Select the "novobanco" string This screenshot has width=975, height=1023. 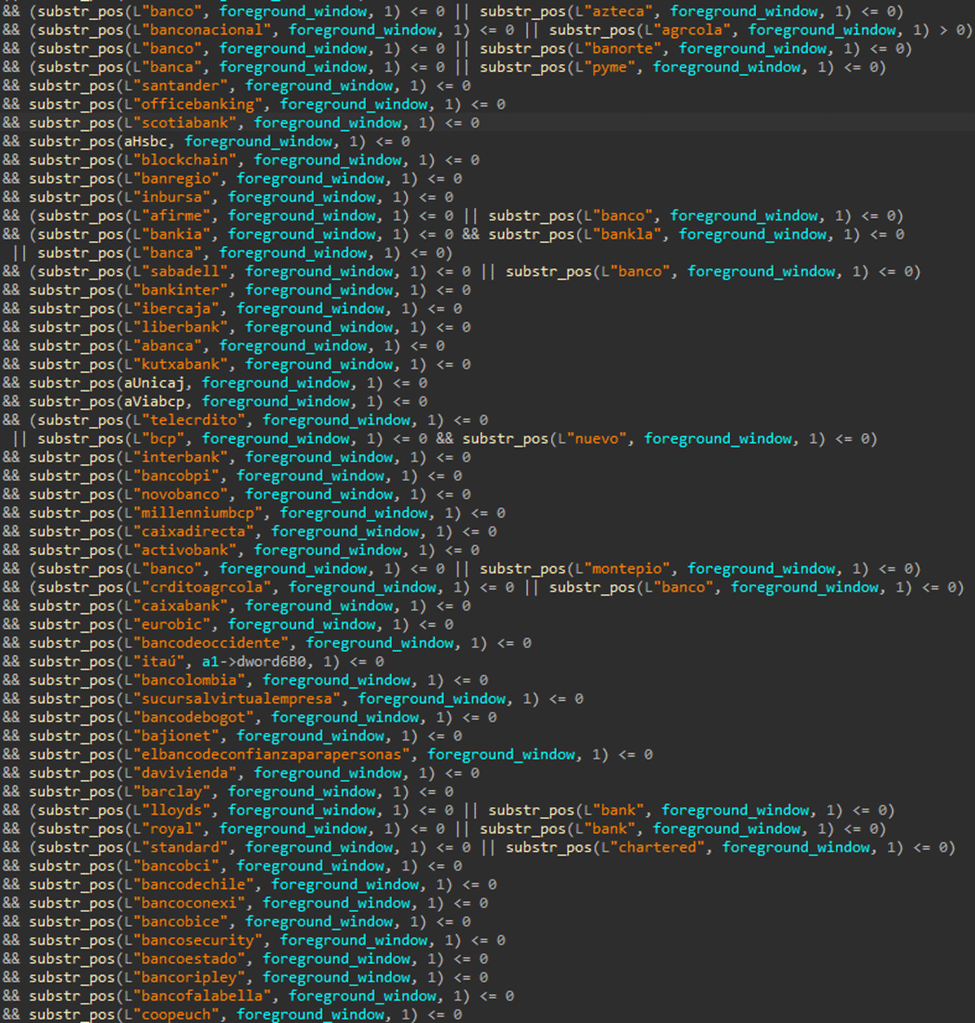(x=180, y=495)
